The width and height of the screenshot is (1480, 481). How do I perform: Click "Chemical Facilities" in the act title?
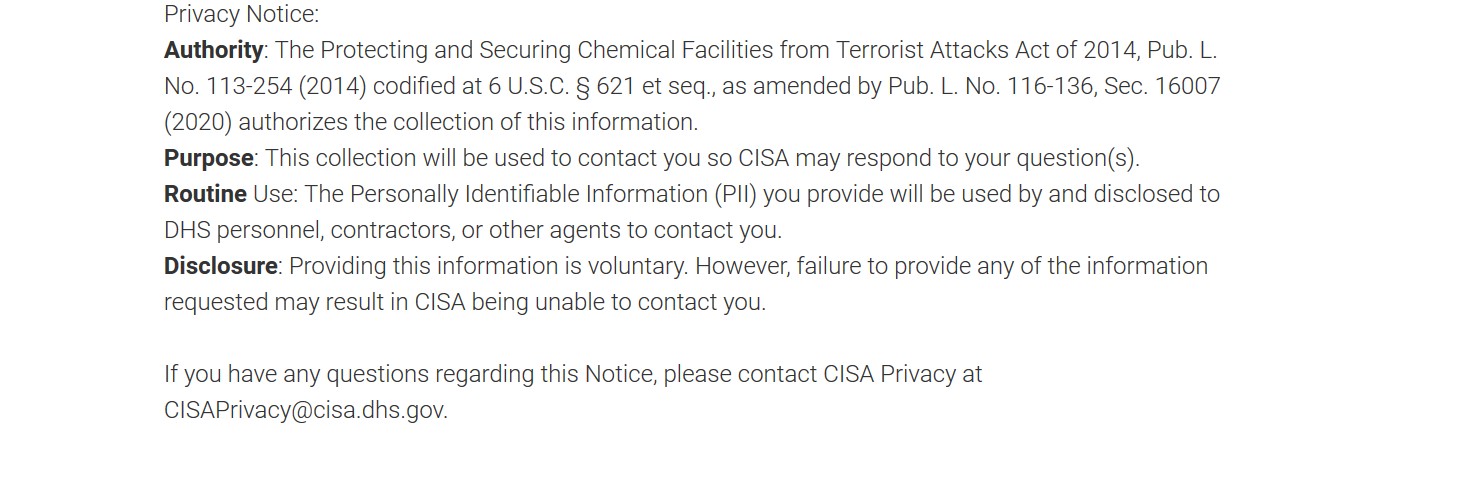(675, 50)
